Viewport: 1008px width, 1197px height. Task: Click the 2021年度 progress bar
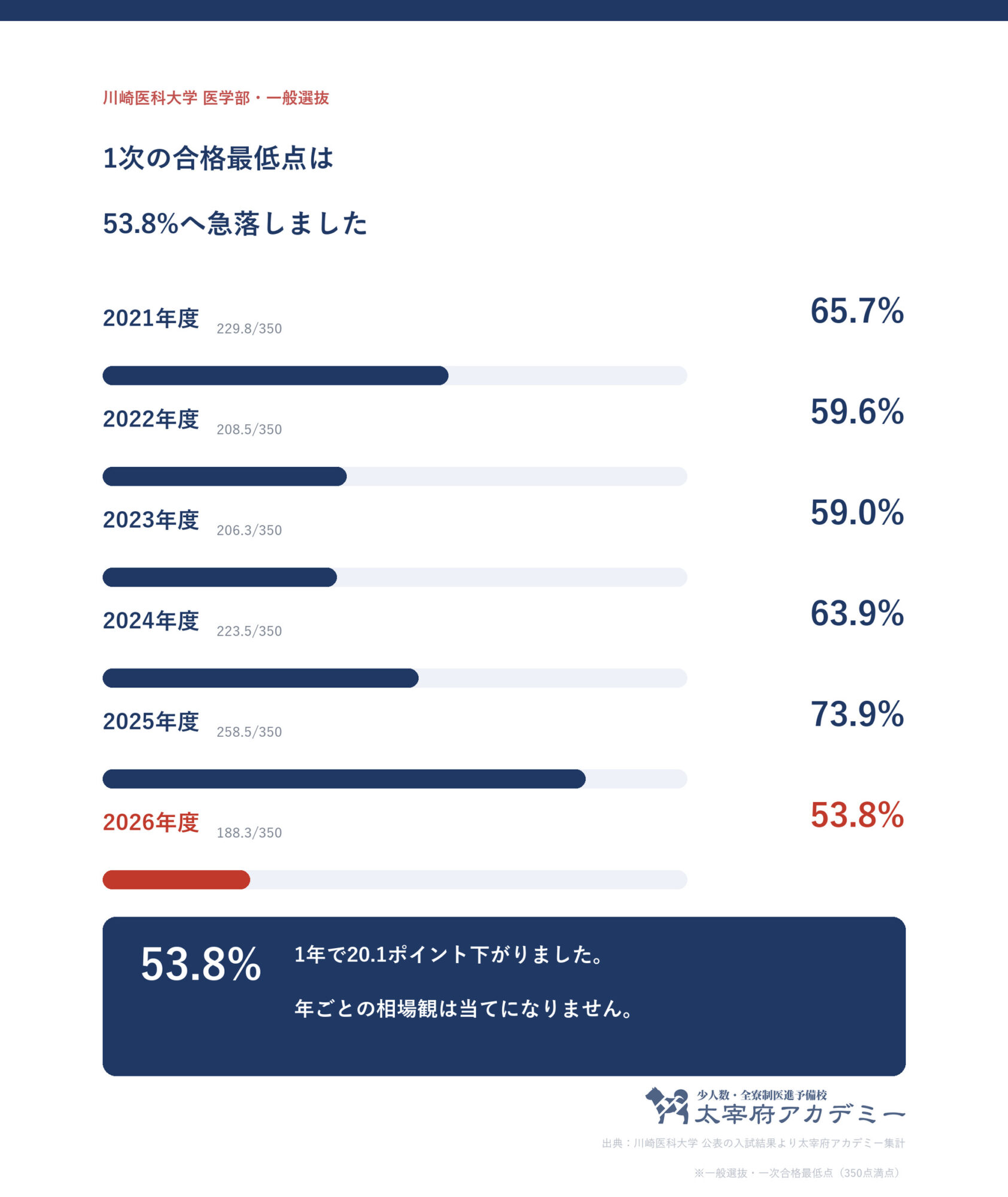pyautogui.click(x=395, y=375)
